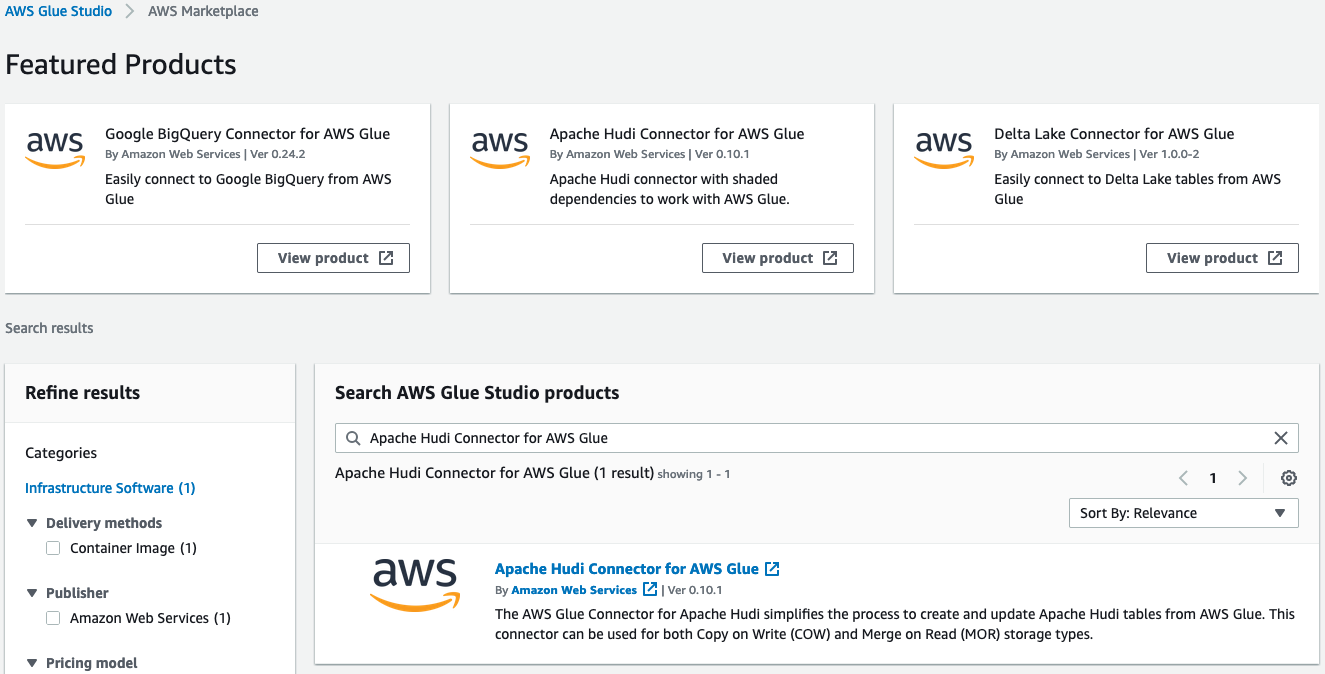
Task: Collapse the Delivery methods section
Action: click(x=32, y=523)
